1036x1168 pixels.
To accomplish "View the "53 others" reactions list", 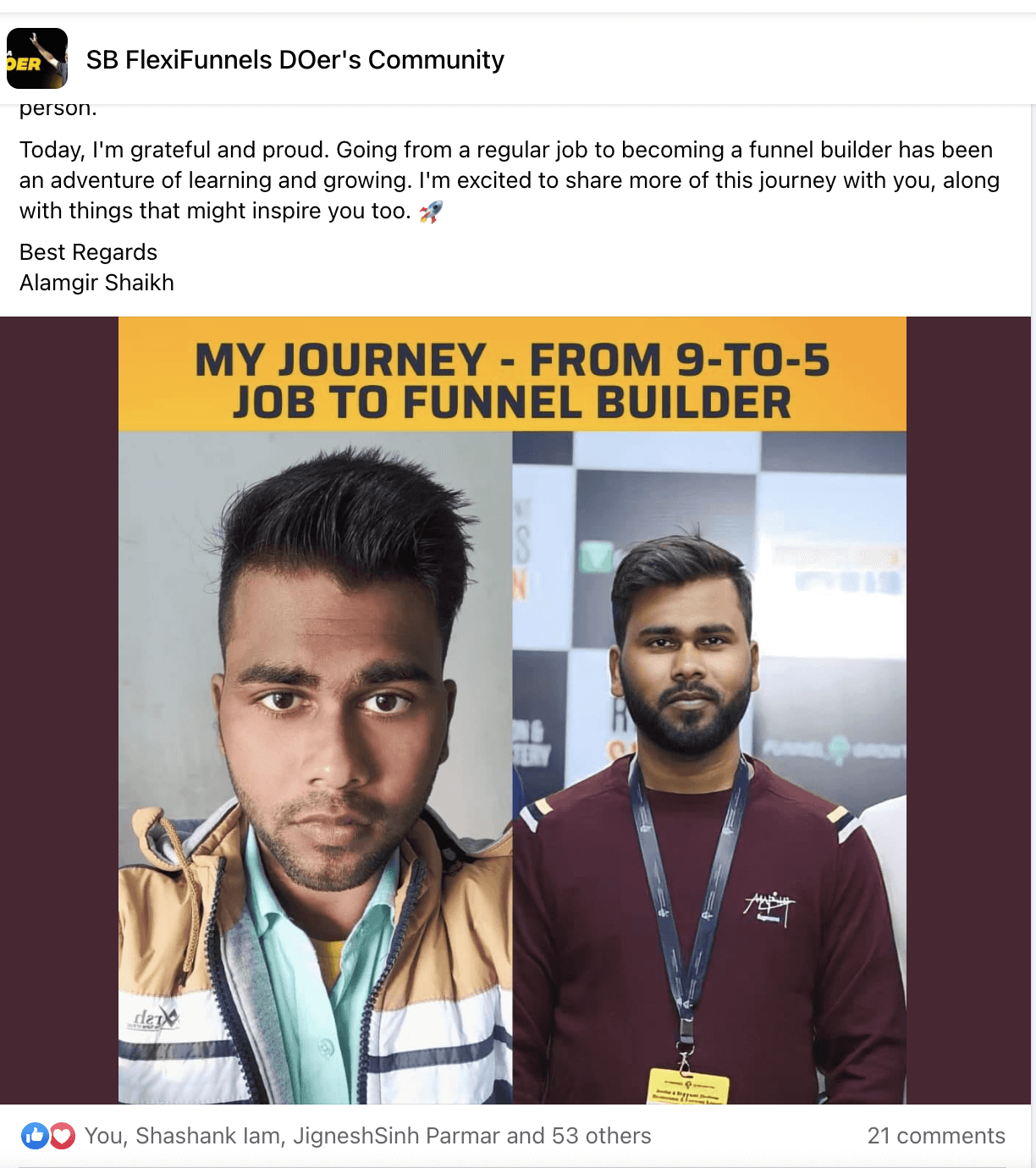I will coord(602,1136).
